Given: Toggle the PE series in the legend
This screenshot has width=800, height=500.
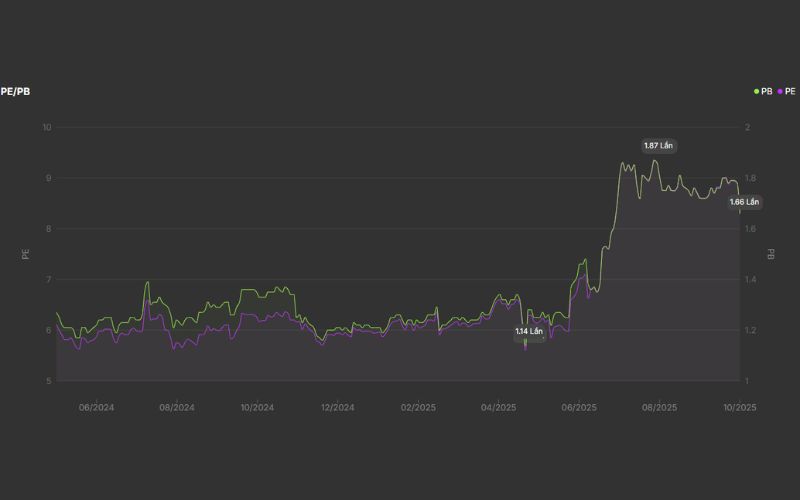Looking at the screenshot, I should [x=790, y=91].
